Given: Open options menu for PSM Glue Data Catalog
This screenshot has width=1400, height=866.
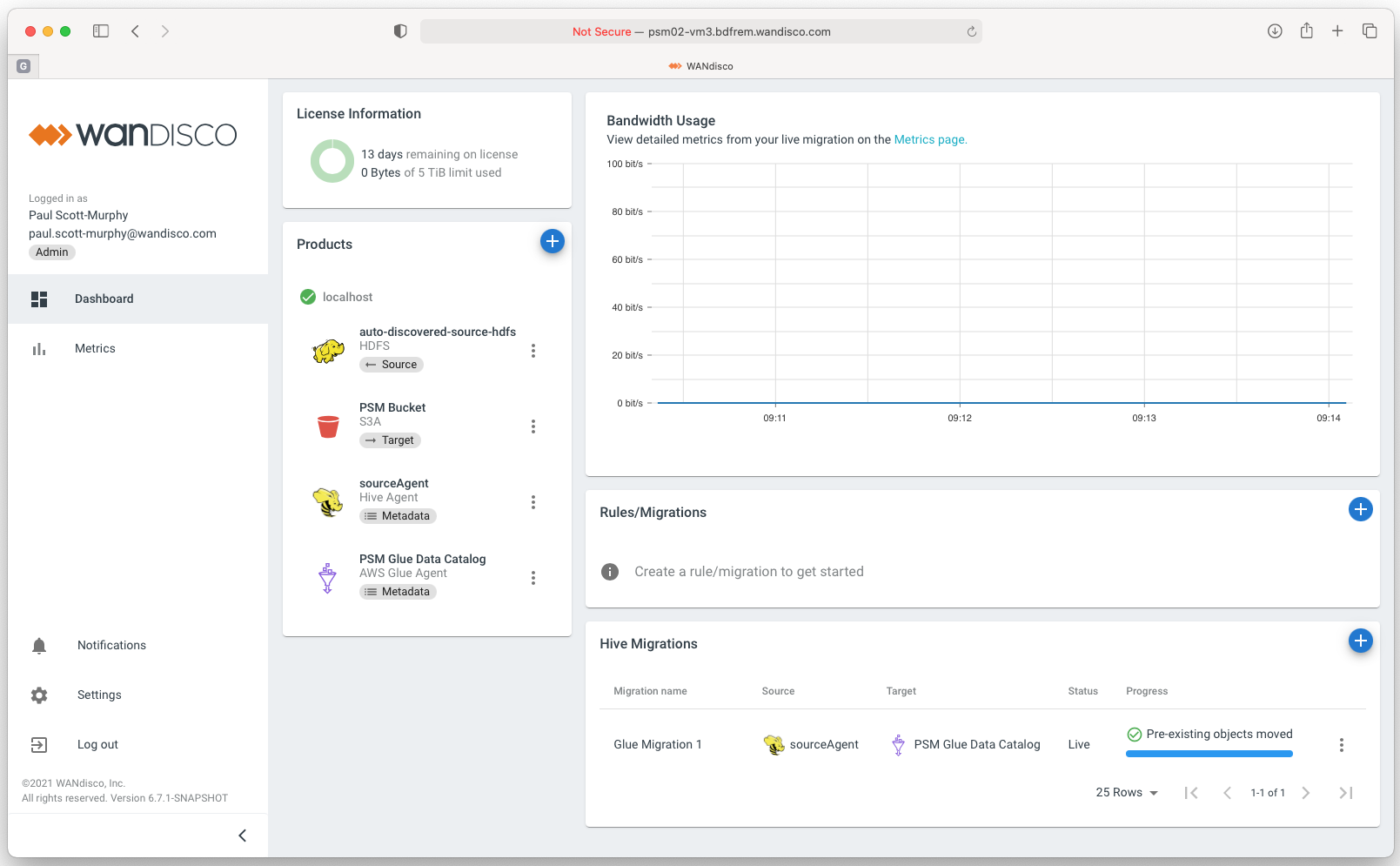Looking at the screenshot, I should 533,578.
